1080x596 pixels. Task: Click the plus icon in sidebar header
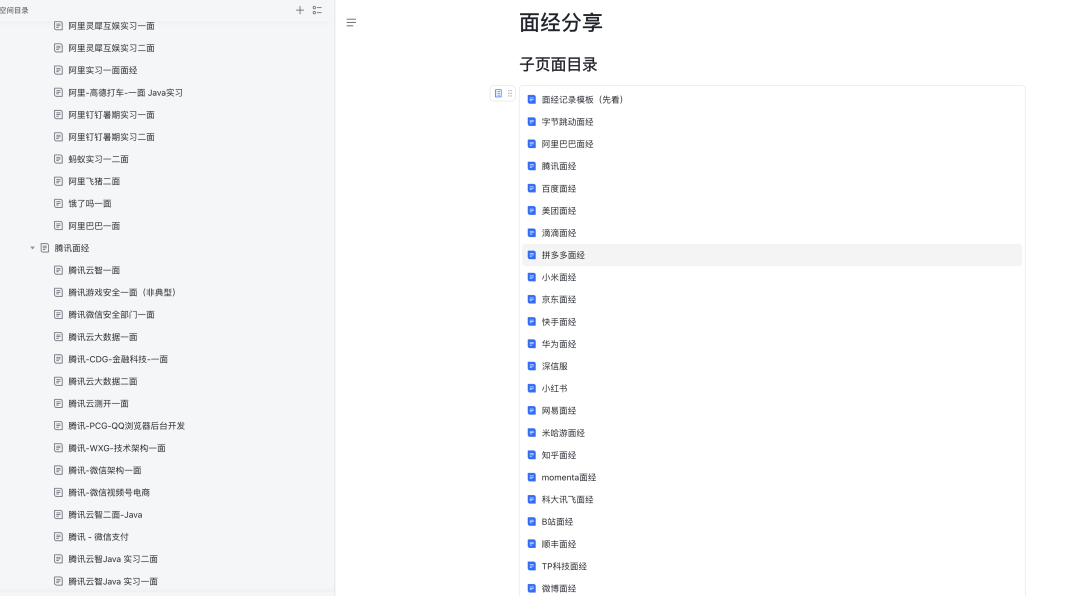[300, 10]
